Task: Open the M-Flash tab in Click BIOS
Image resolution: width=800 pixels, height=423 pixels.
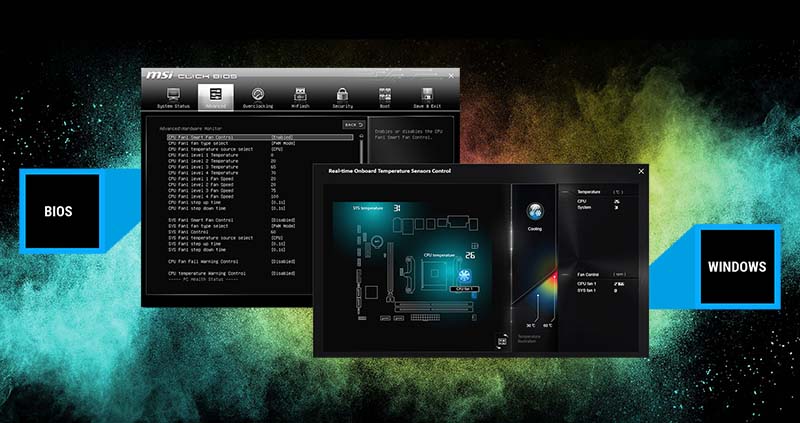Action: pos(301,98)
